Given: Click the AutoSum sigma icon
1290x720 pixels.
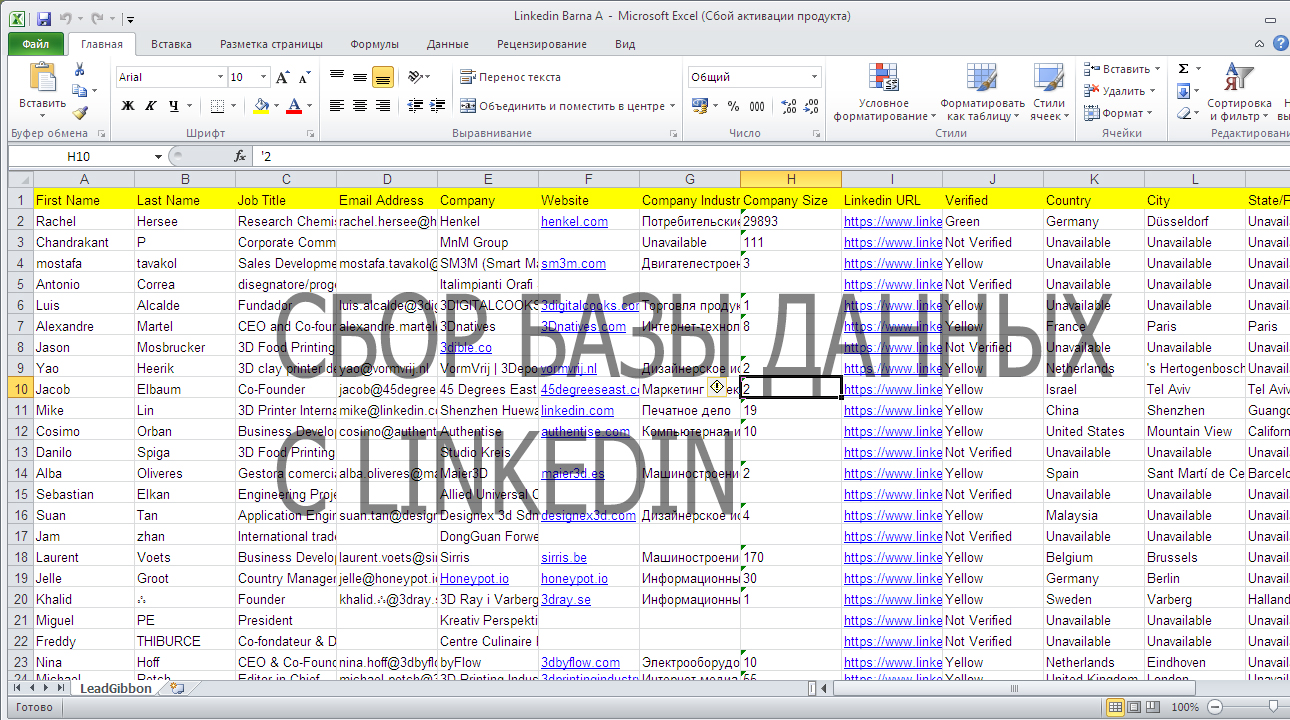Looking at the screenshot, I should (x=1184, y=69).
